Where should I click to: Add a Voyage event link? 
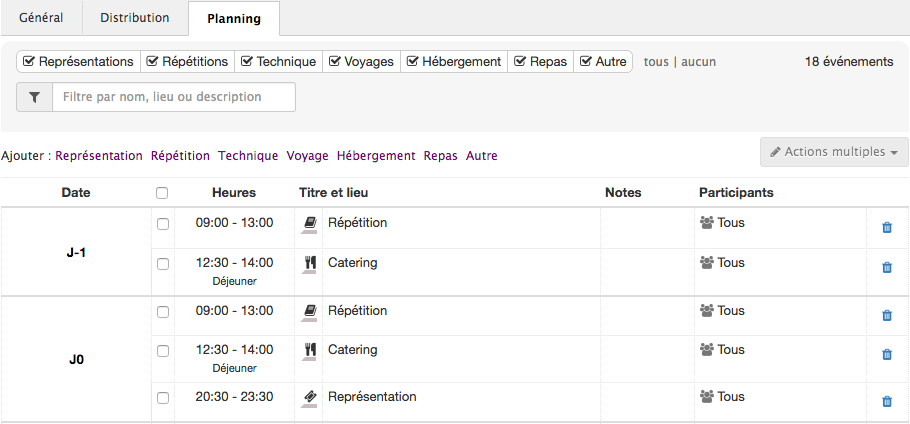pyautogui.click(x=308, y=156)
